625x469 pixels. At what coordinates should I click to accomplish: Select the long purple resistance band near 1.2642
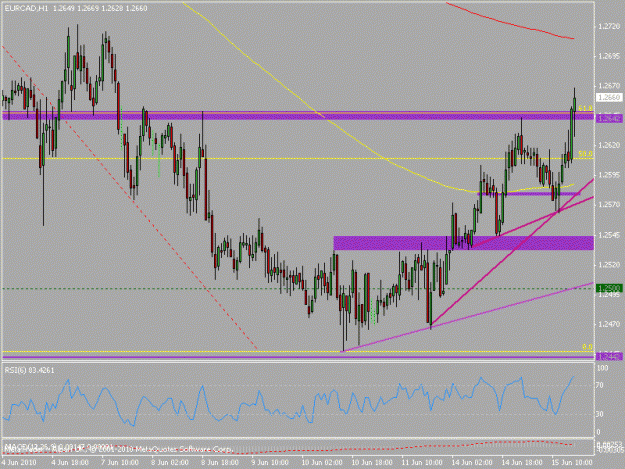click(298, 116)
